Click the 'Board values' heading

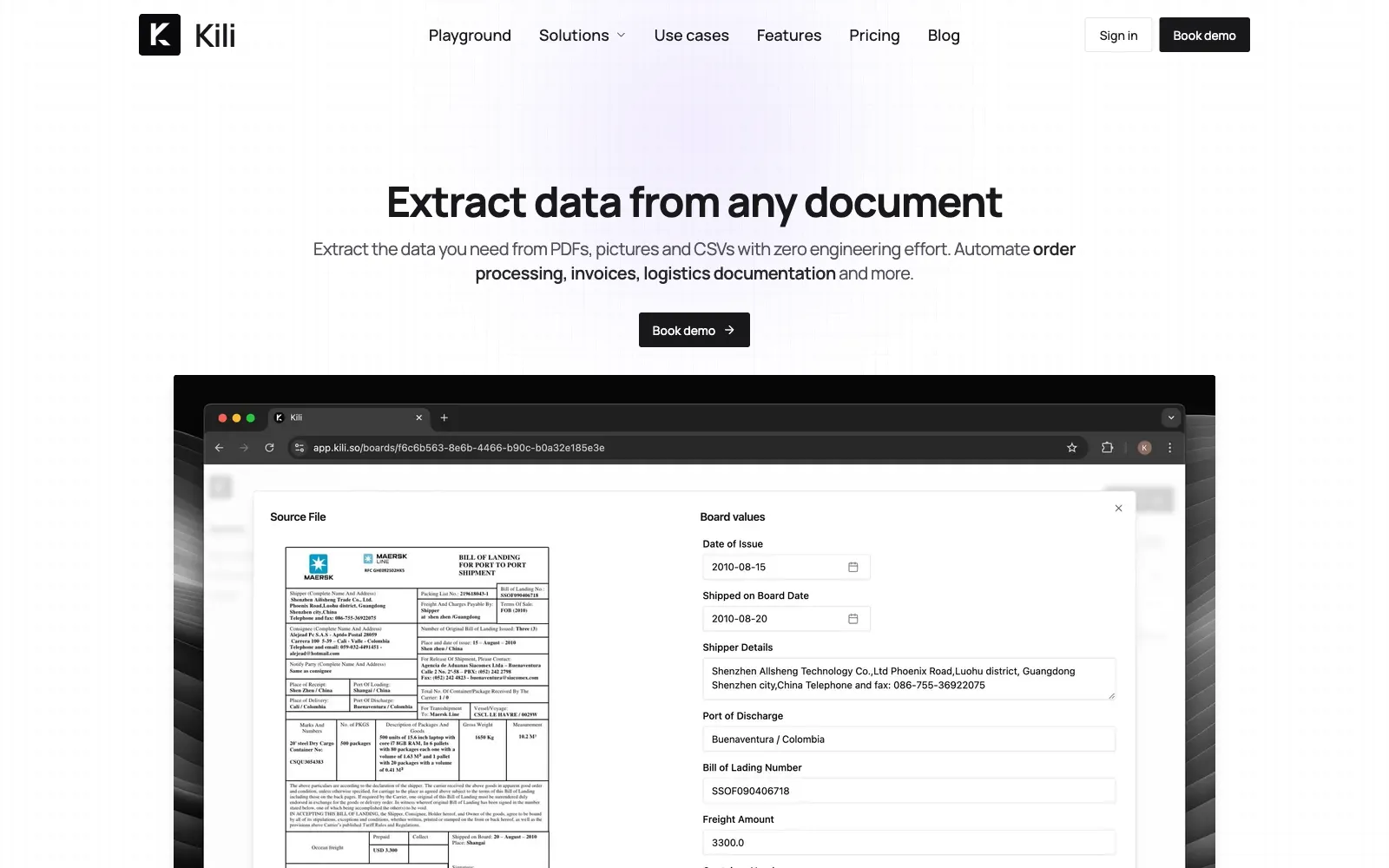pyautogui.click(x=733, y=516)
